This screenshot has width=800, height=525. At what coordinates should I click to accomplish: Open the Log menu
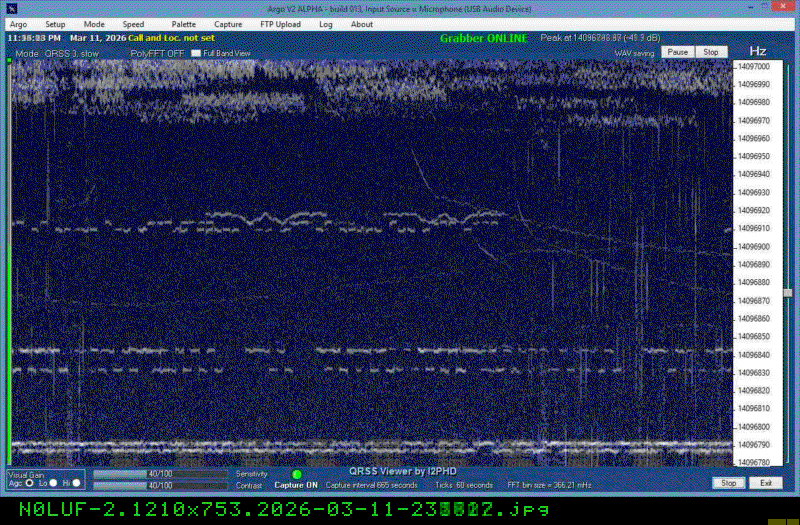point(326,24)
